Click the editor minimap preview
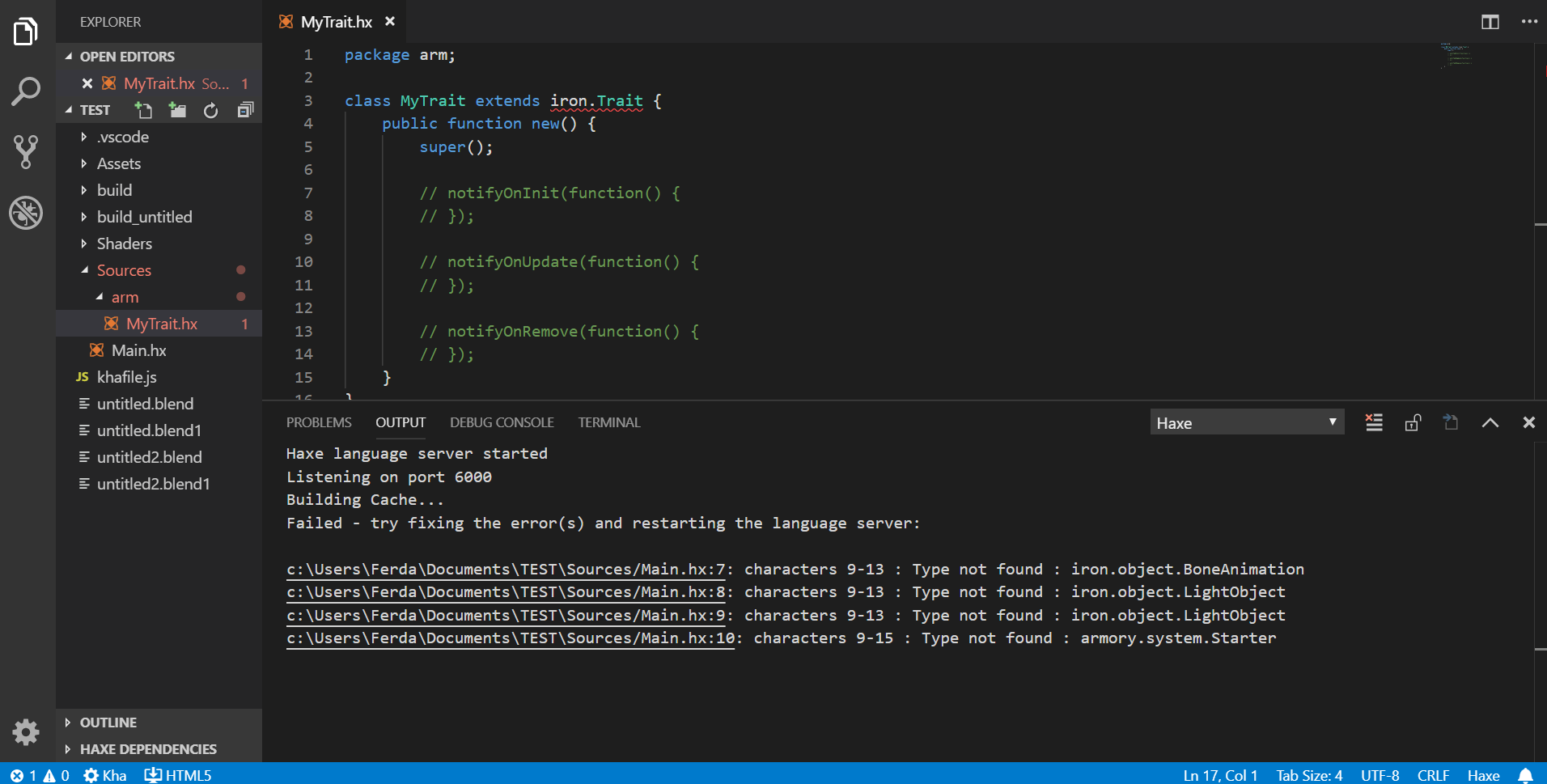 tap(1456, 55)
